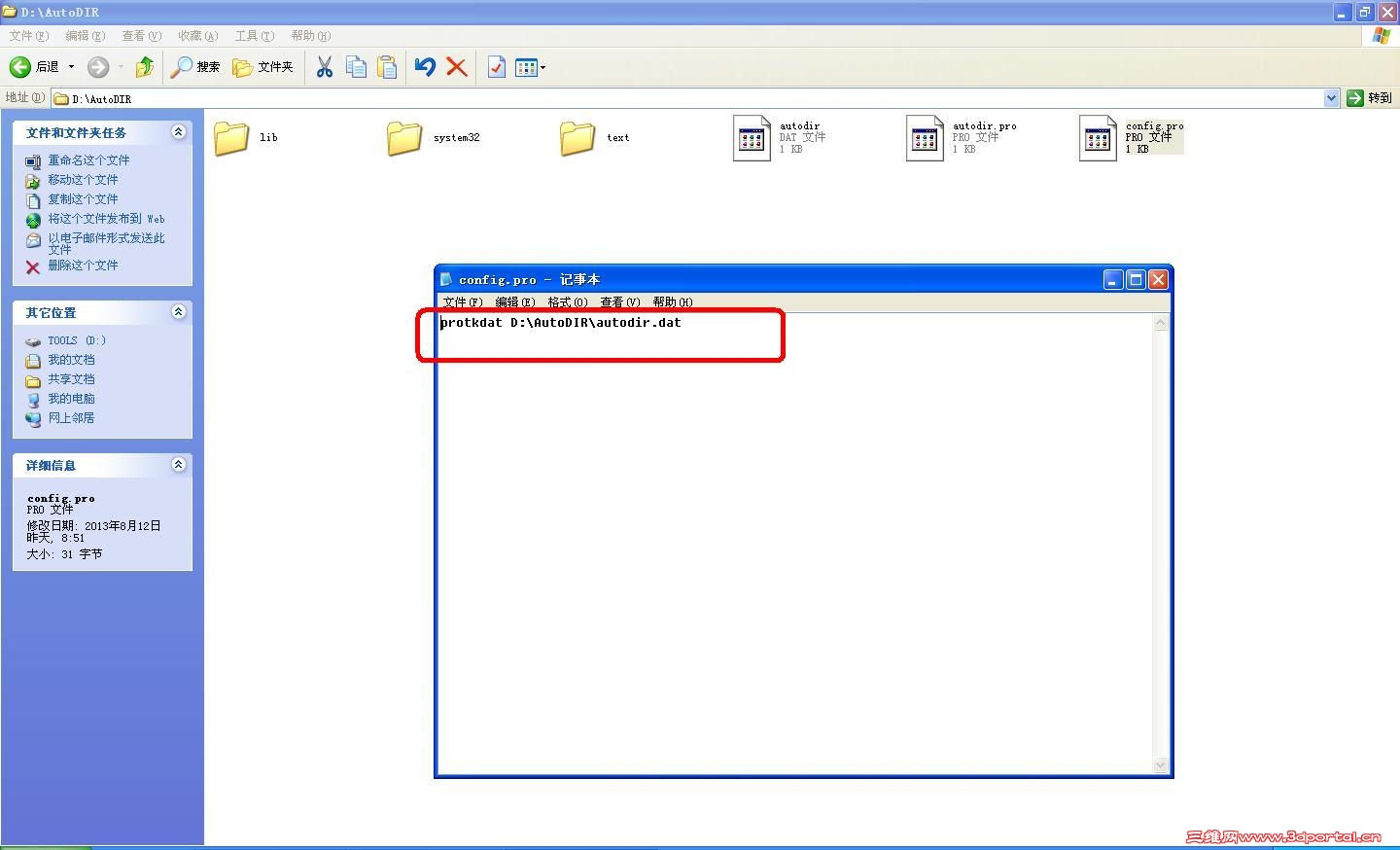The image size is (1400, 850).
Task: Select the text folder icon
Action: click(577, 138)
